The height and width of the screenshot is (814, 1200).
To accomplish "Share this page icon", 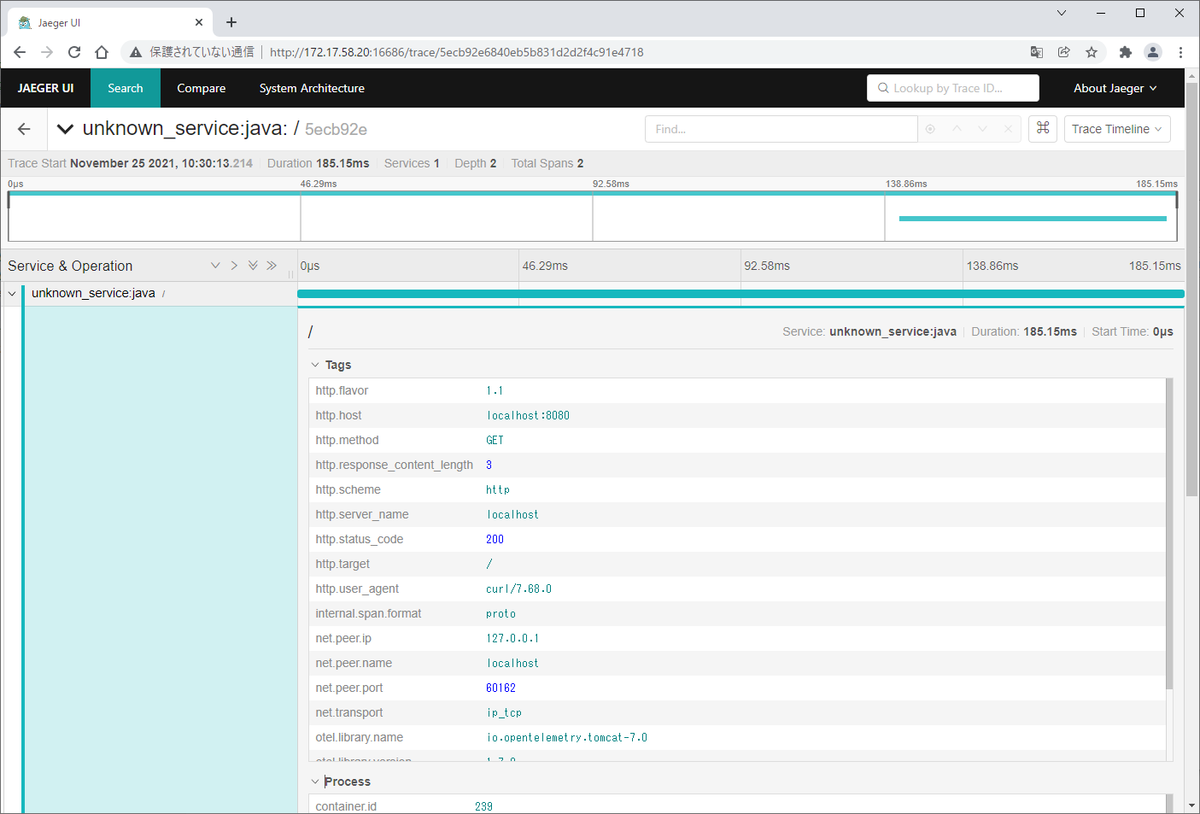I will [x=1064, y=52].
